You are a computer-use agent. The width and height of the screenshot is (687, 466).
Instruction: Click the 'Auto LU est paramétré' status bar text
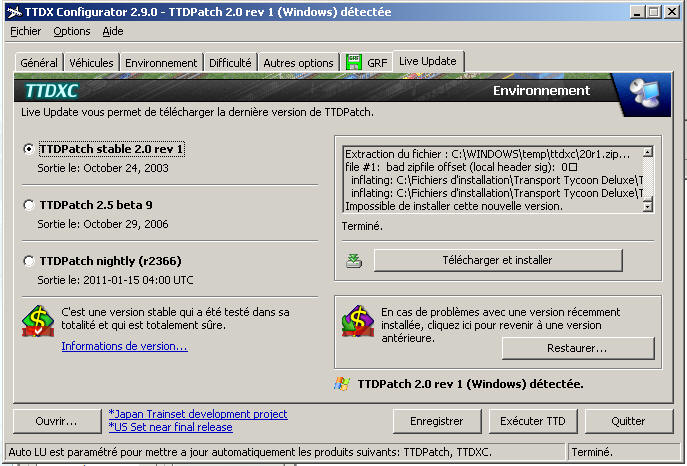(250, 452)
